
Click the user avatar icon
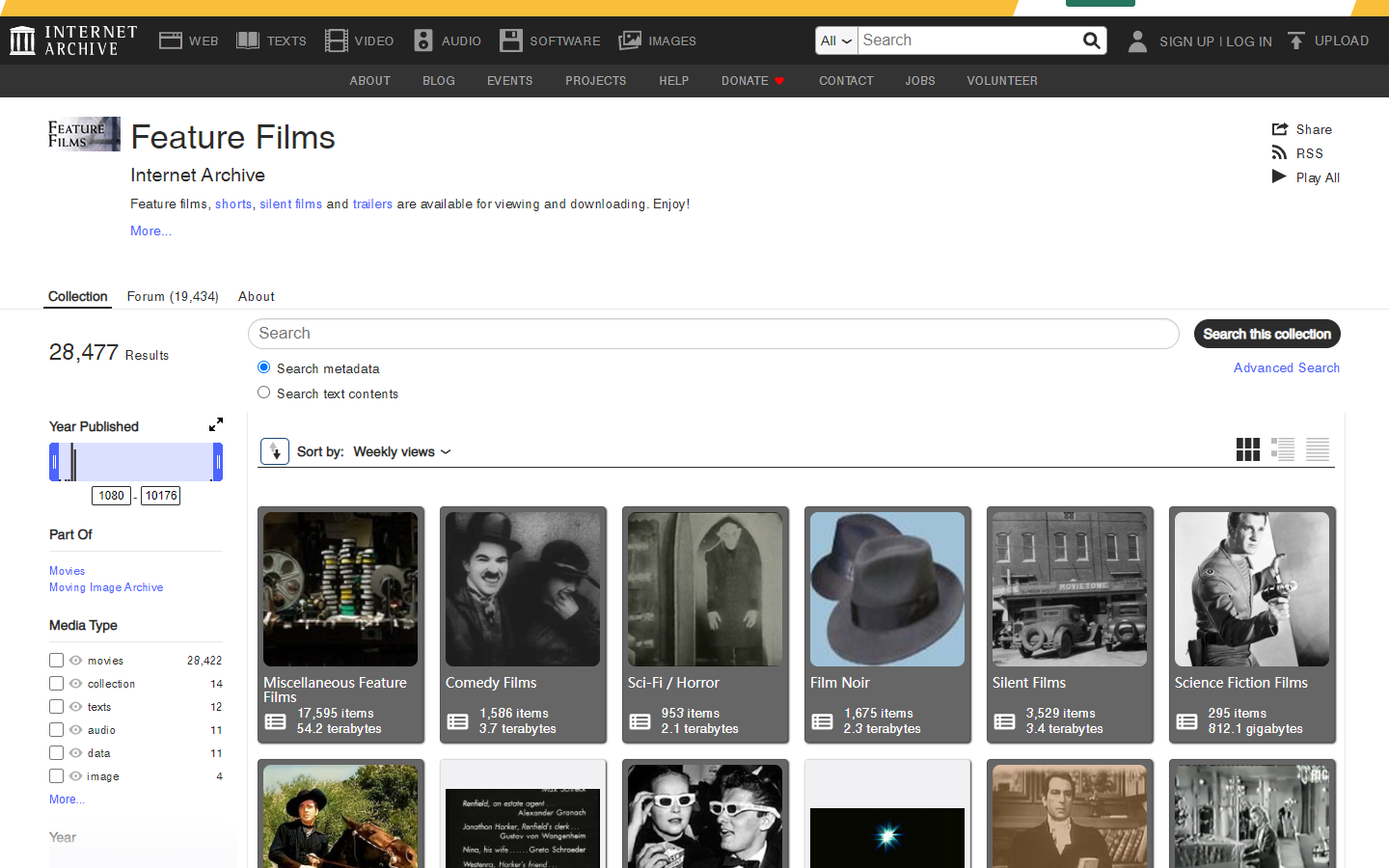1138,41
